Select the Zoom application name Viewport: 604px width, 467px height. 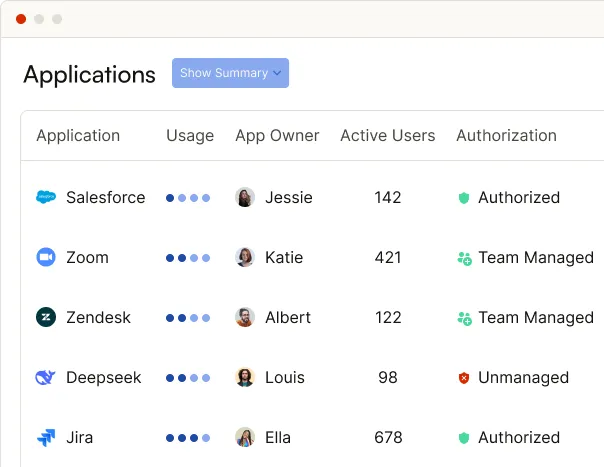point(87,257)
